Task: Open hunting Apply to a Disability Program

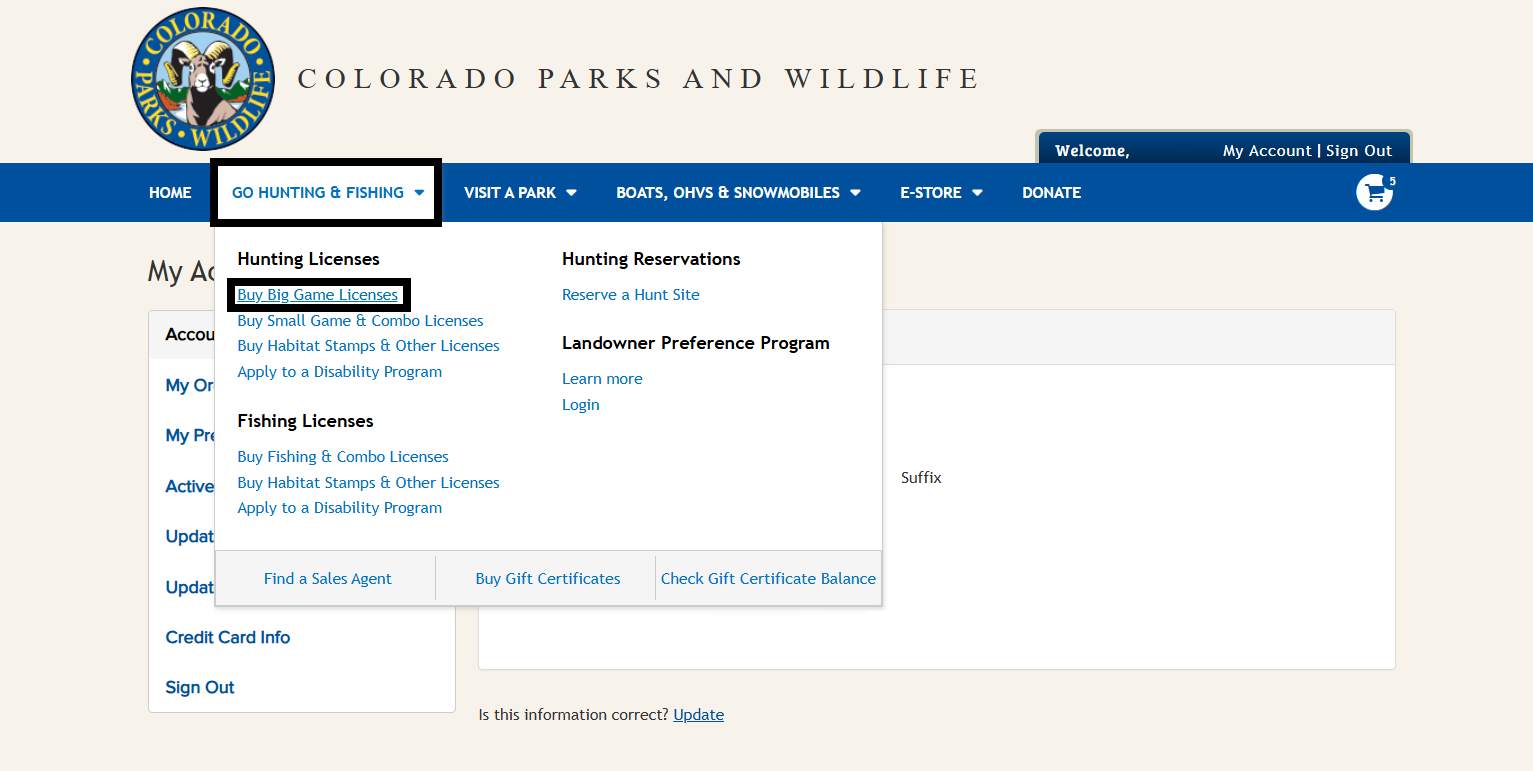Action: click(x=339, y=372)
